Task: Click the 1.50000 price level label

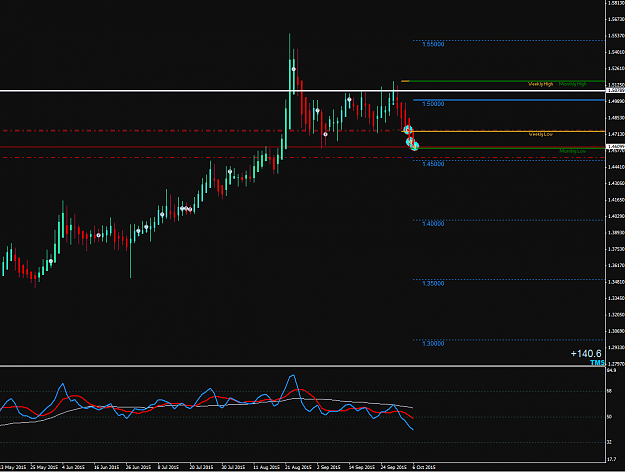Action: 433,104
